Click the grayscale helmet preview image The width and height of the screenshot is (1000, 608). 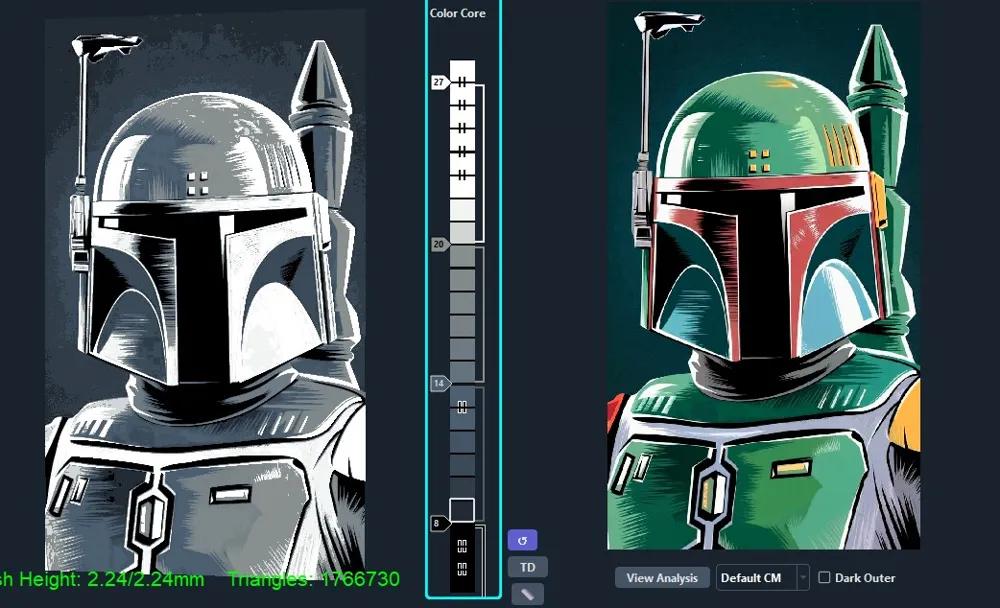205,294
